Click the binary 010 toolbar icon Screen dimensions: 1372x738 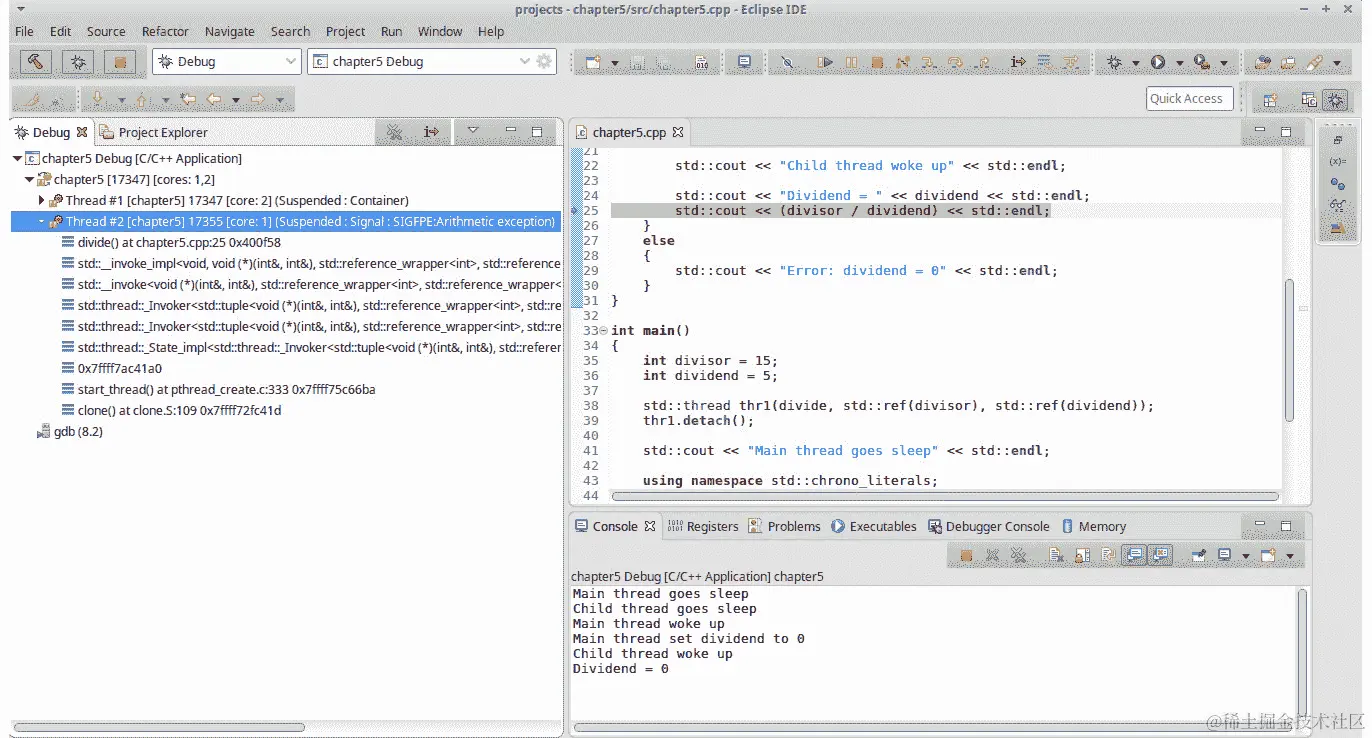(x=701, y=62)
